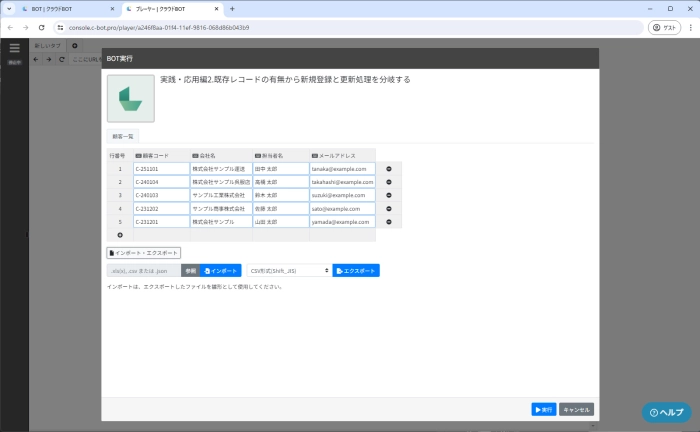
Task: Click the BOT logo thumbnail image
Action: [x=131, y=98]
